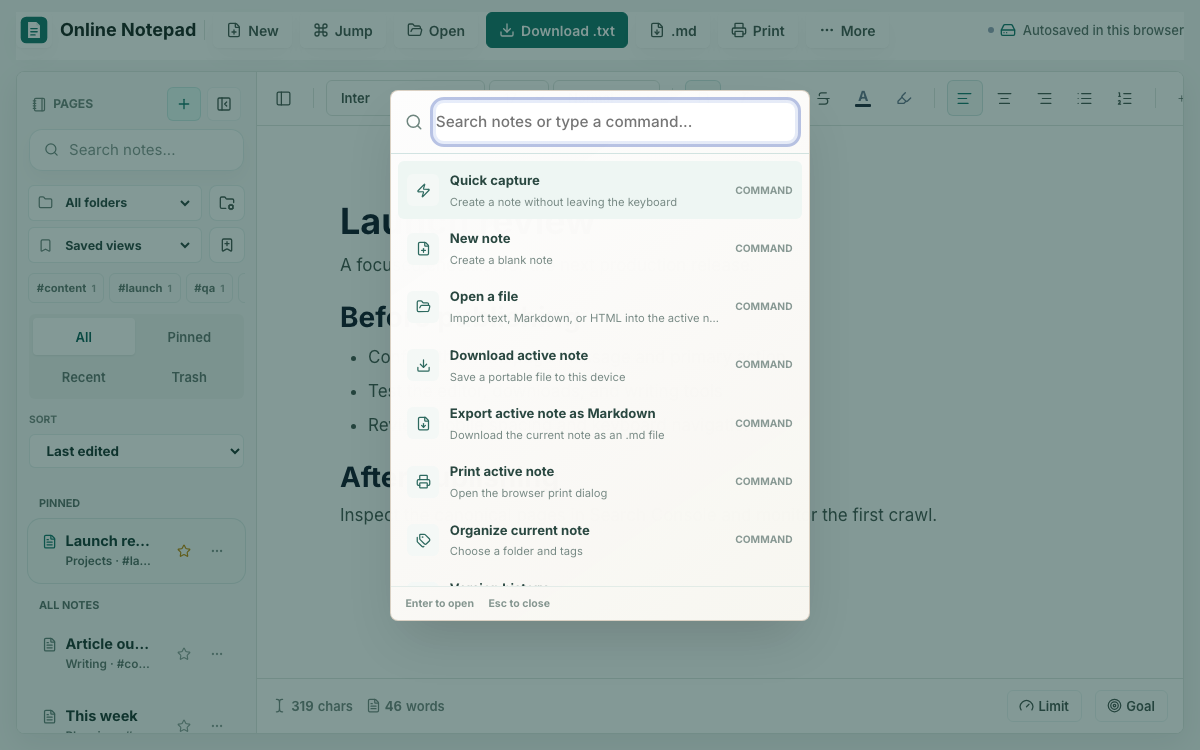Open the Inter font family dropdown
This screenshot has width=1200, height=750.
[405, 98]
